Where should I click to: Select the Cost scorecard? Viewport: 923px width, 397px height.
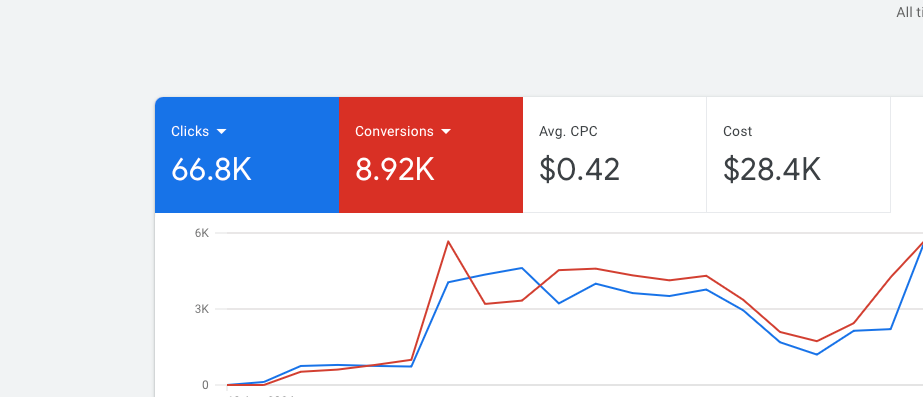click(x=799, y=155)
